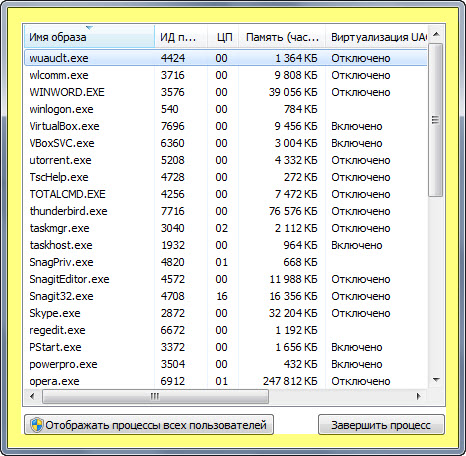Click CPU value 02 for taskmgr.exe
Viewport: 466px width, 456px height.
click(222, 228)
